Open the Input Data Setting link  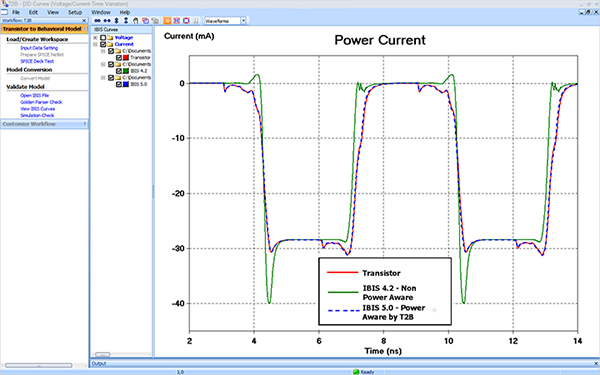(x=39, y=48)
